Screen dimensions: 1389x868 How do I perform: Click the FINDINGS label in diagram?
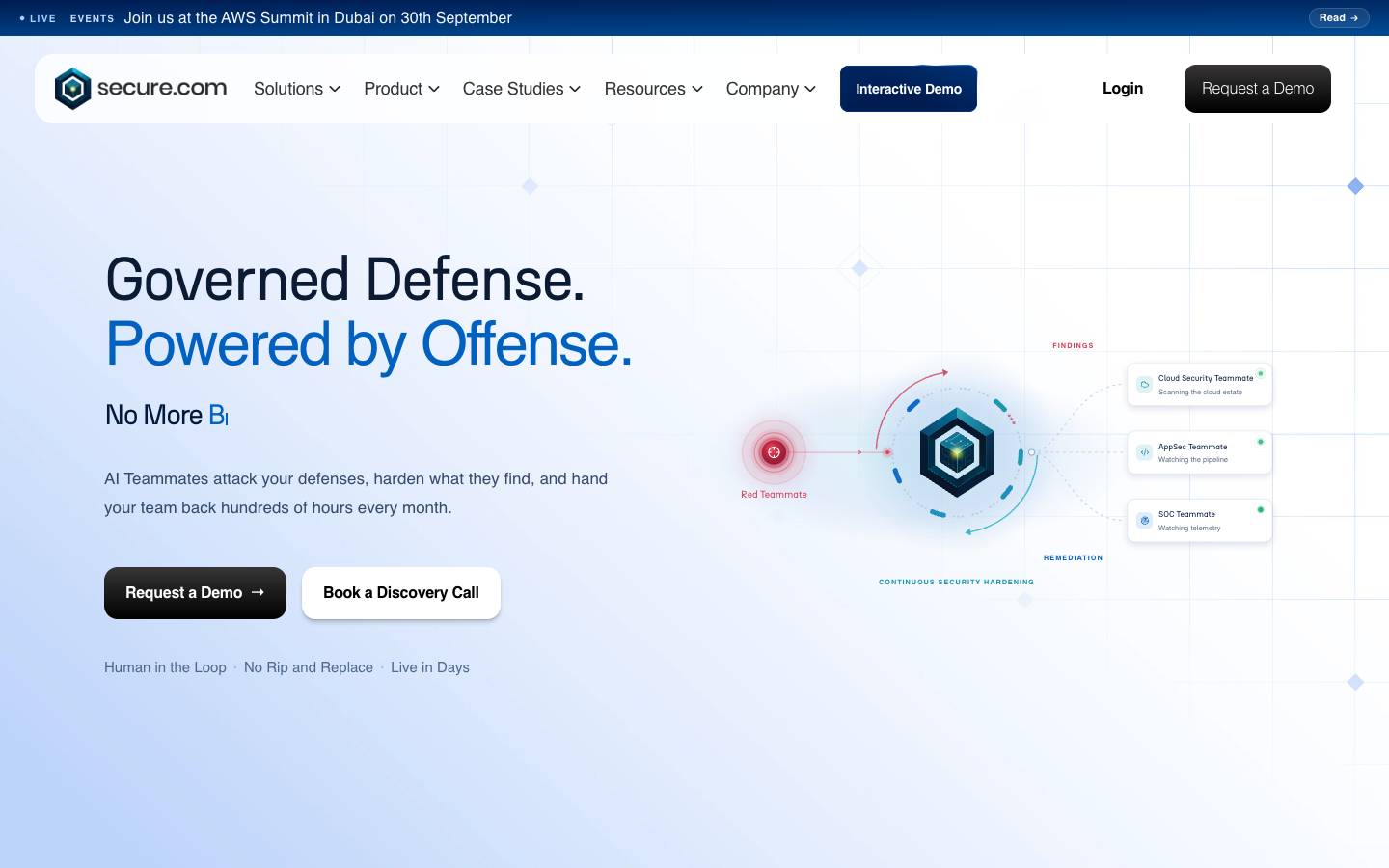(x=1073, y=345)
